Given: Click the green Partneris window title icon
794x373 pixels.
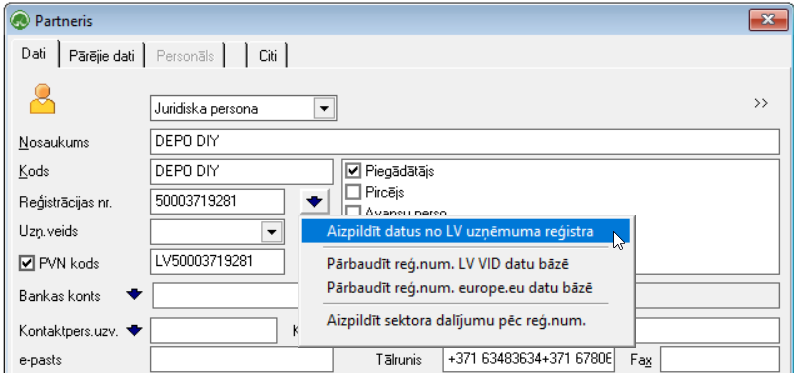Looking at the screenshot, I should (x=21, y=21).
